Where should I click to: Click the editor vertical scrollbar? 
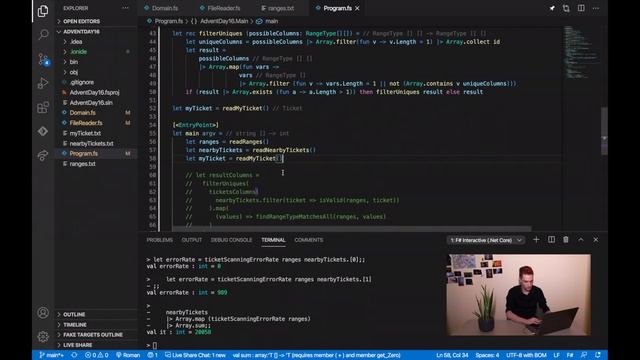point(604,131)
